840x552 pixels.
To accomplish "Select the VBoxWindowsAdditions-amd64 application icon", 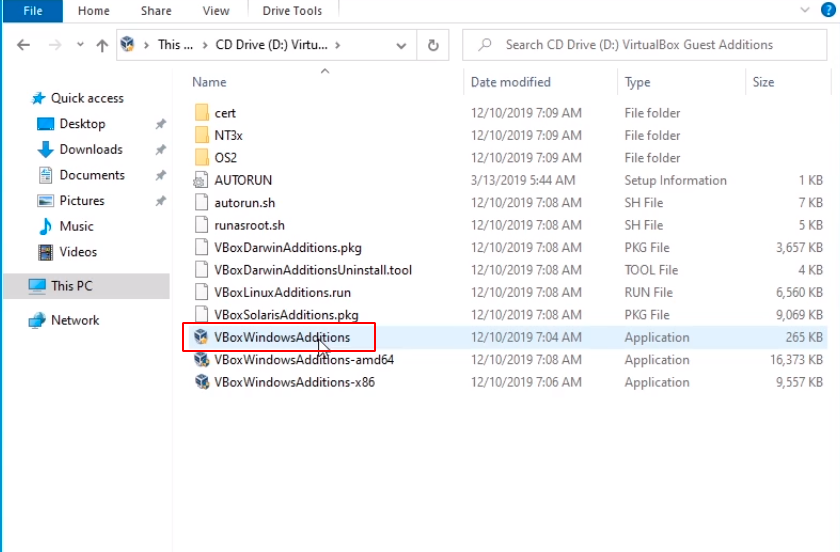I will coord(201,359).
